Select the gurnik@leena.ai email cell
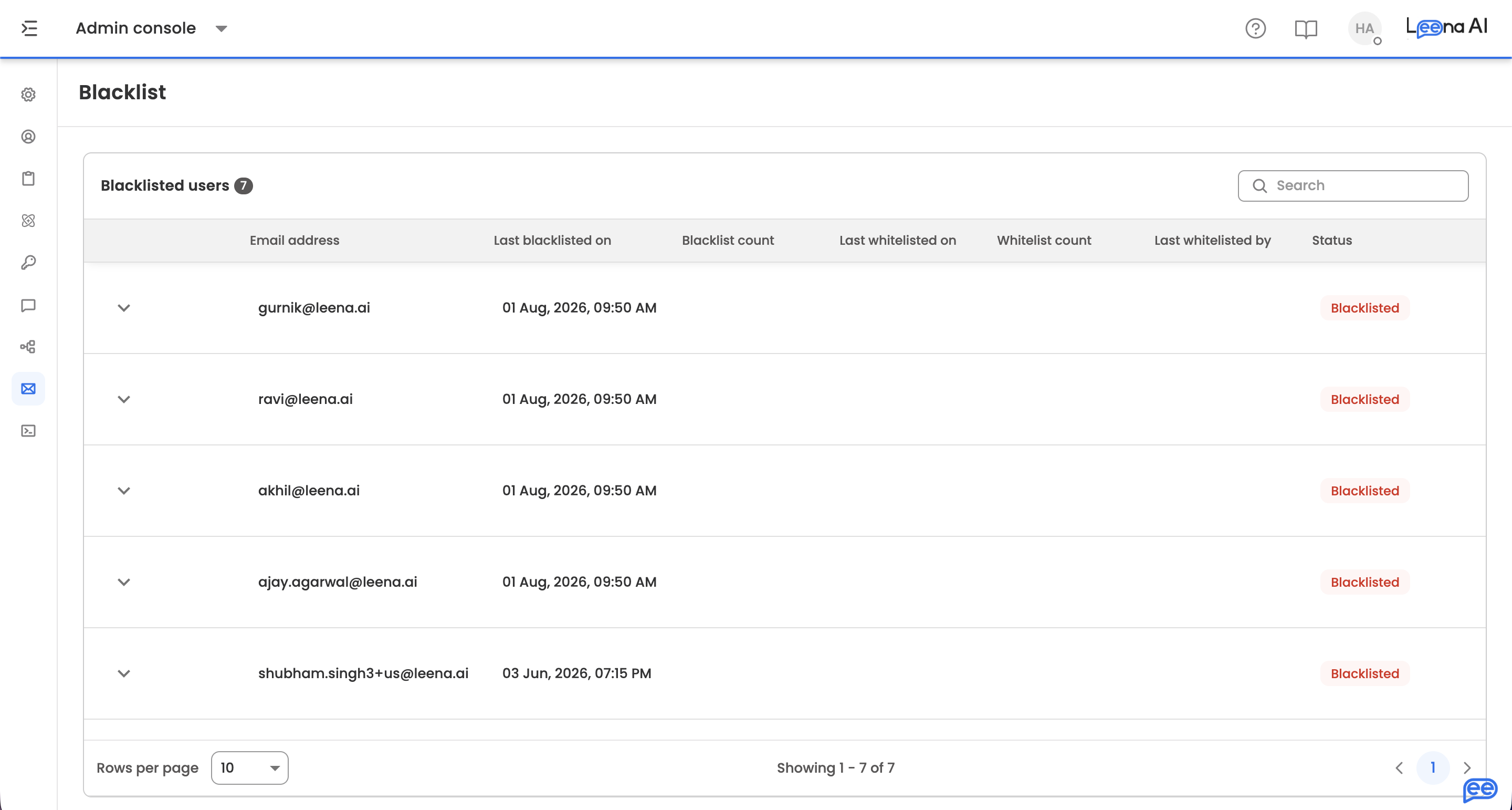Screen dimensions: 1512x810 314,308
